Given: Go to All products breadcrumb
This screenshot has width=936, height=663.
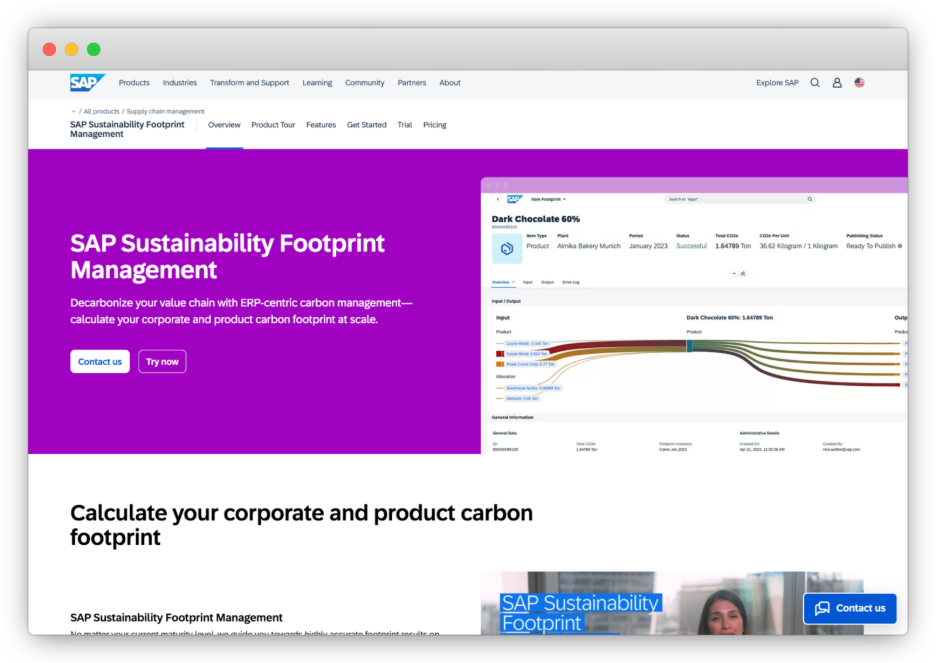Looking at the screenshot, I should click(x=101, y=112).
